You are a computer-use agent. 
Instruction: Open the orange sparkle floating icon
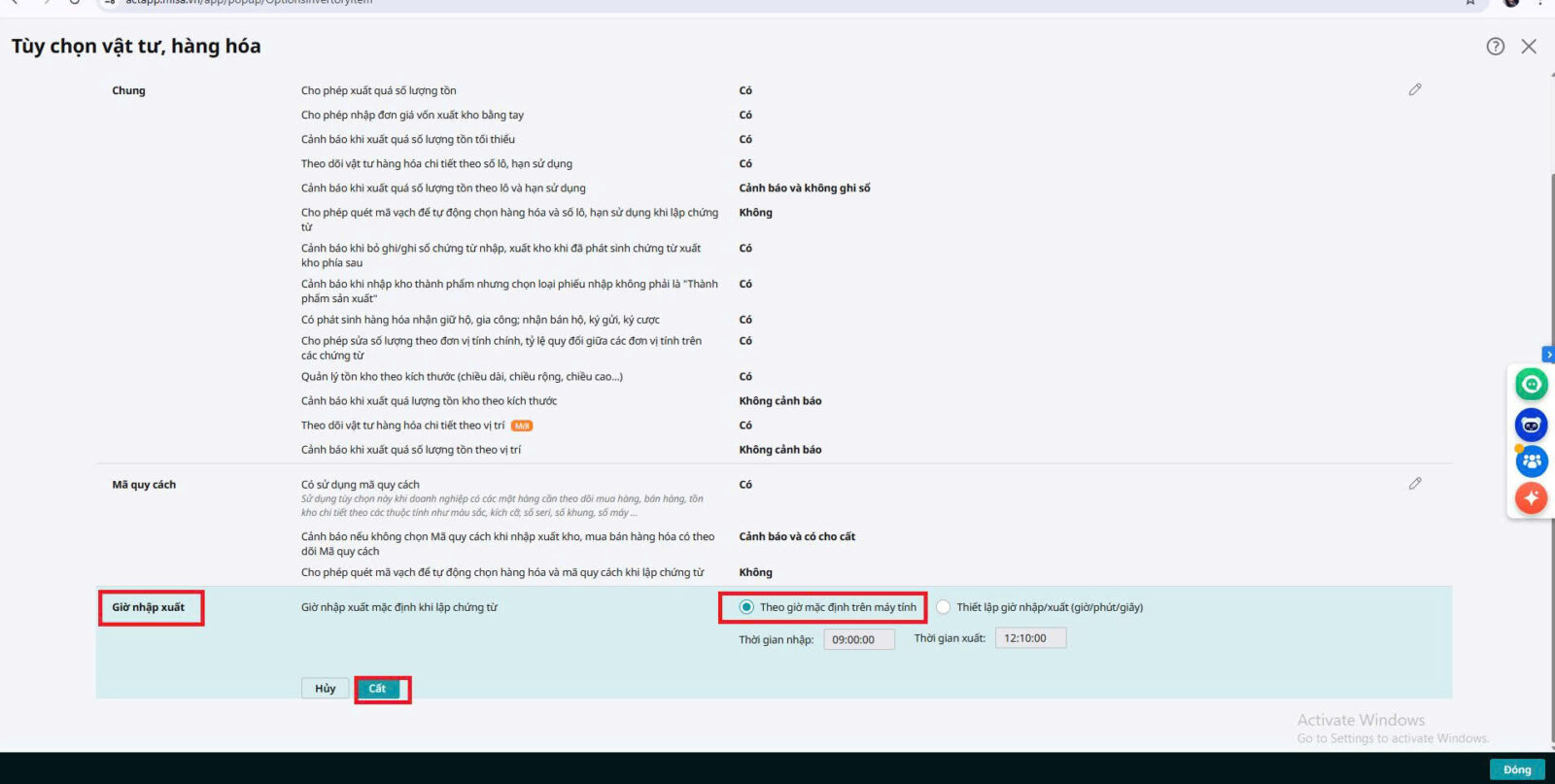tap(1532, 498)
